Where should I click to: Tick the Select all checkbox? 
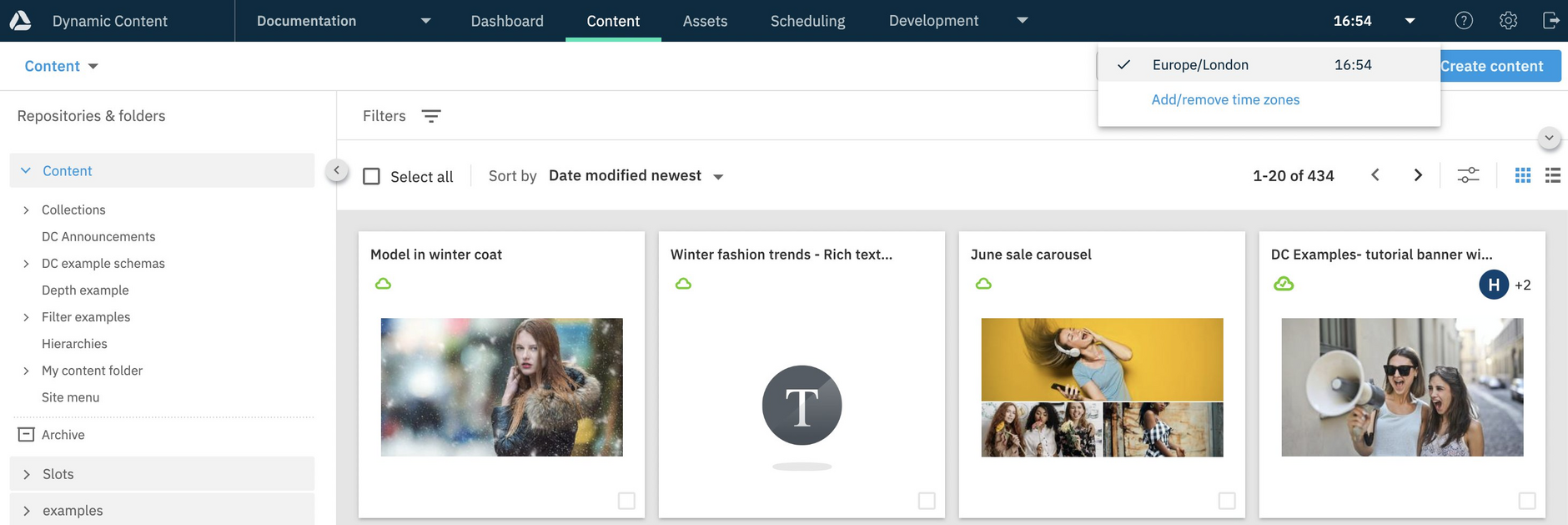click(x=372, y=176)
